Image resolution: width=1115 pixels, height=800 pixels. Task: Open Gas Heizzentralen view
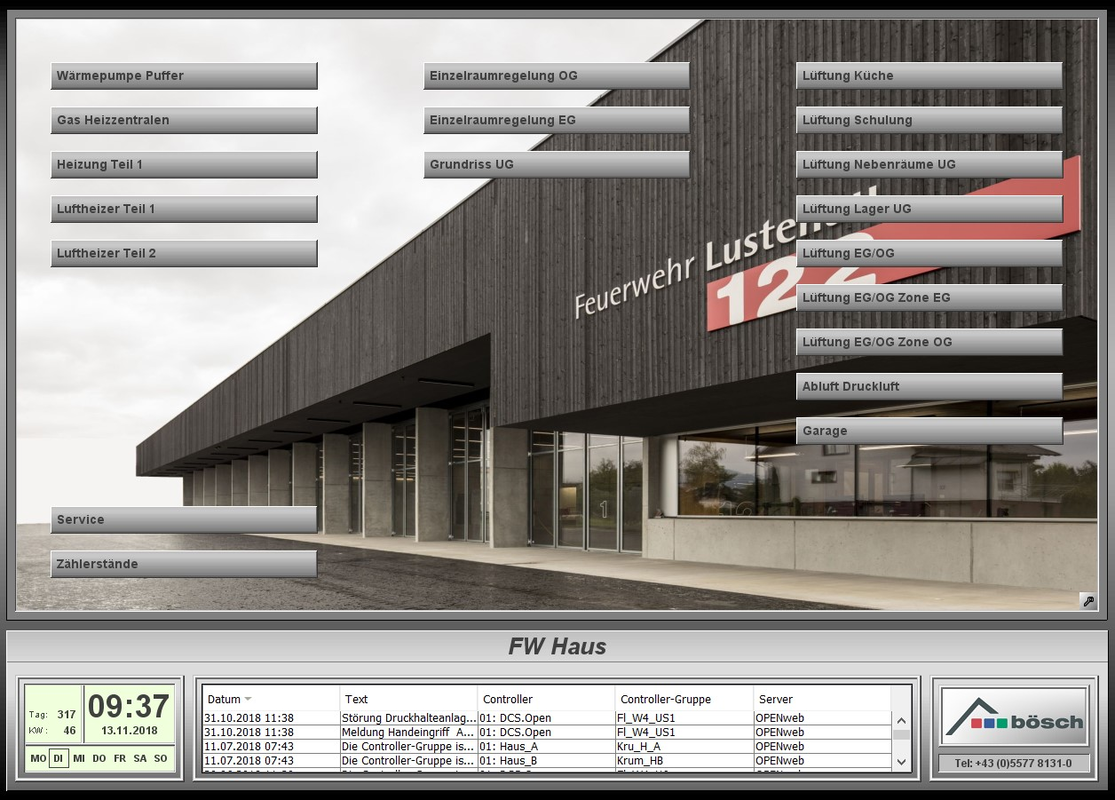tap(184, 120)
